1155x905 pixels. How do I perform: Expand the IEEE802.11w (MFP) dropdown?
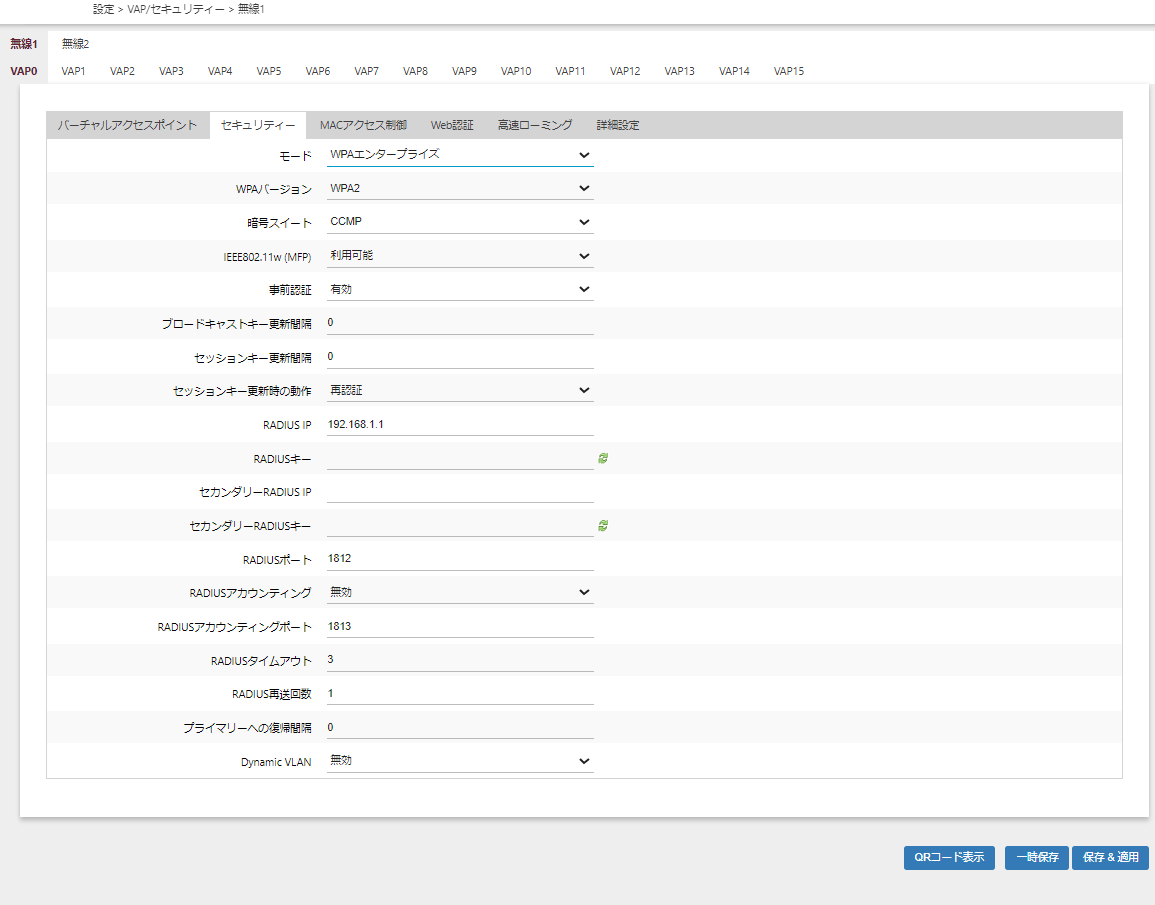[x=460, y=256]
